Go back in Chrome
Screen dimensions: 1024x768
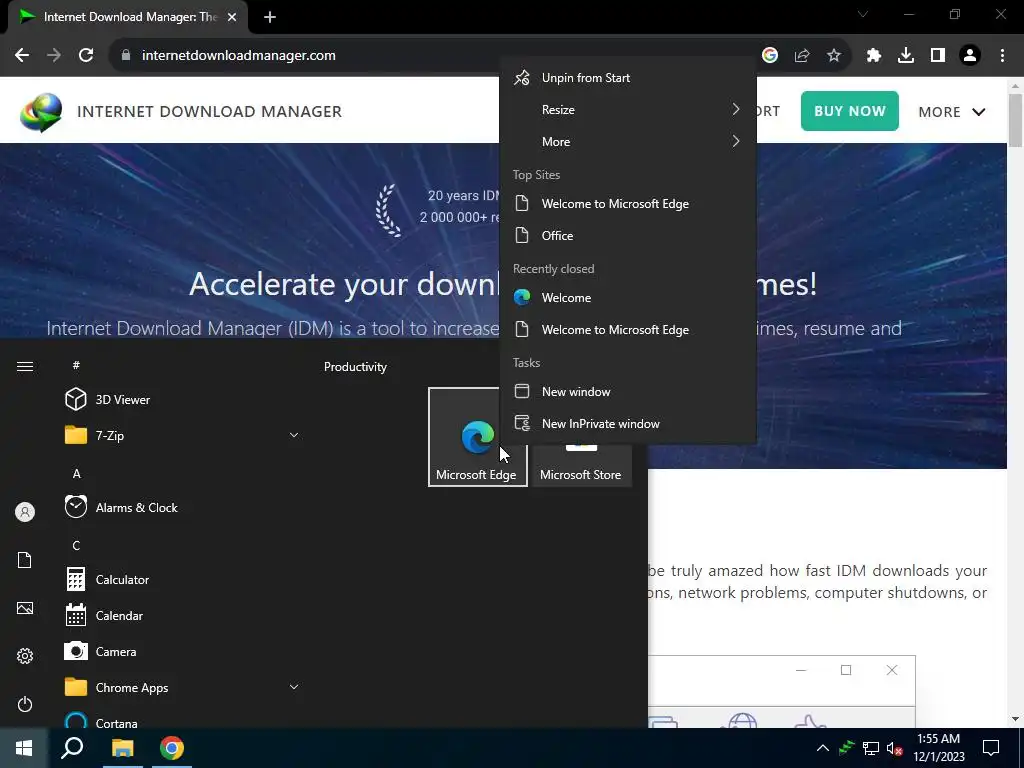point(22,56)
